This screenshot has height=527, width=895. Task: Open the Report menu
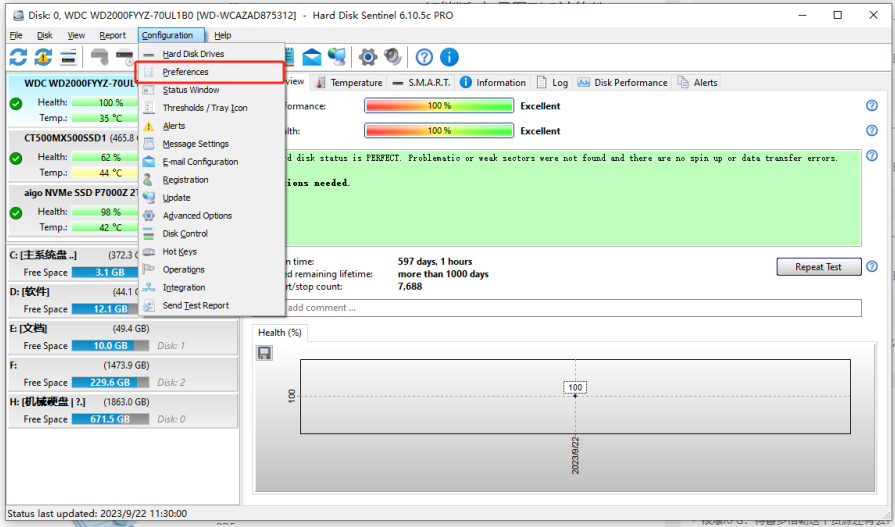click(x=112, y=35)
